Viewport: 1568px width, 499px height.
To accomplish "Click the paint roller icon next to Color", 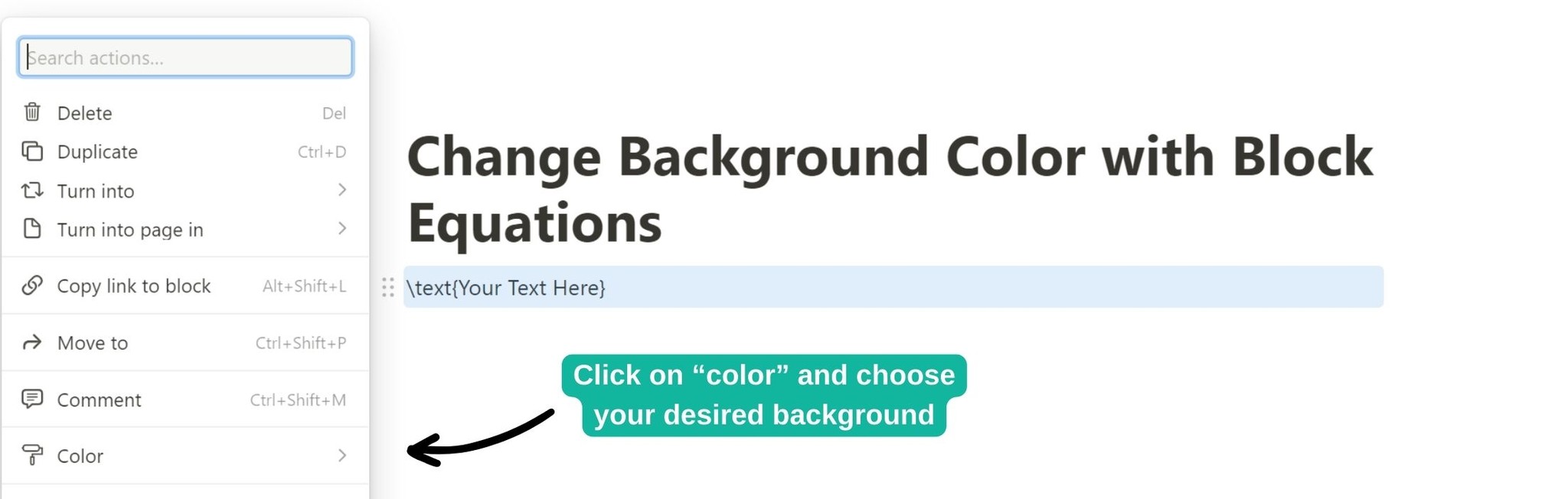I will [31, 456].
